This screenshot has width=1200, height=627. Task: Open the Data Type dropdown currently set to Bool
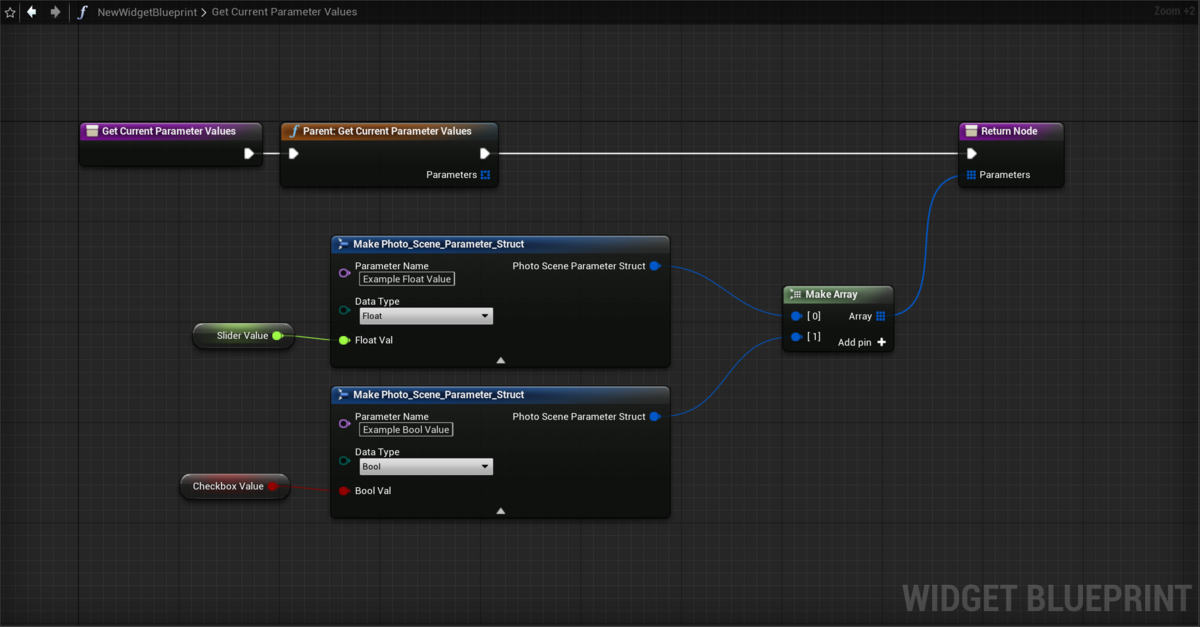(x=425, y=466)
